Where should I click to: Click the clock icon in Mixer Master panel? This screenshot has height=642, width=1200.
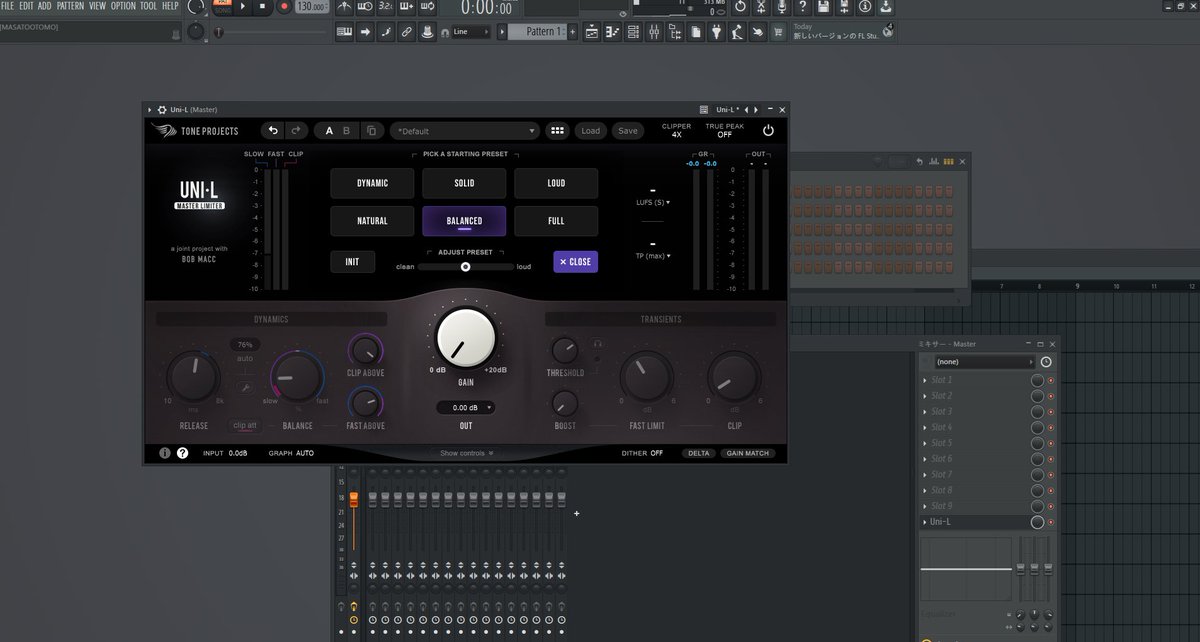(1046, 361)
